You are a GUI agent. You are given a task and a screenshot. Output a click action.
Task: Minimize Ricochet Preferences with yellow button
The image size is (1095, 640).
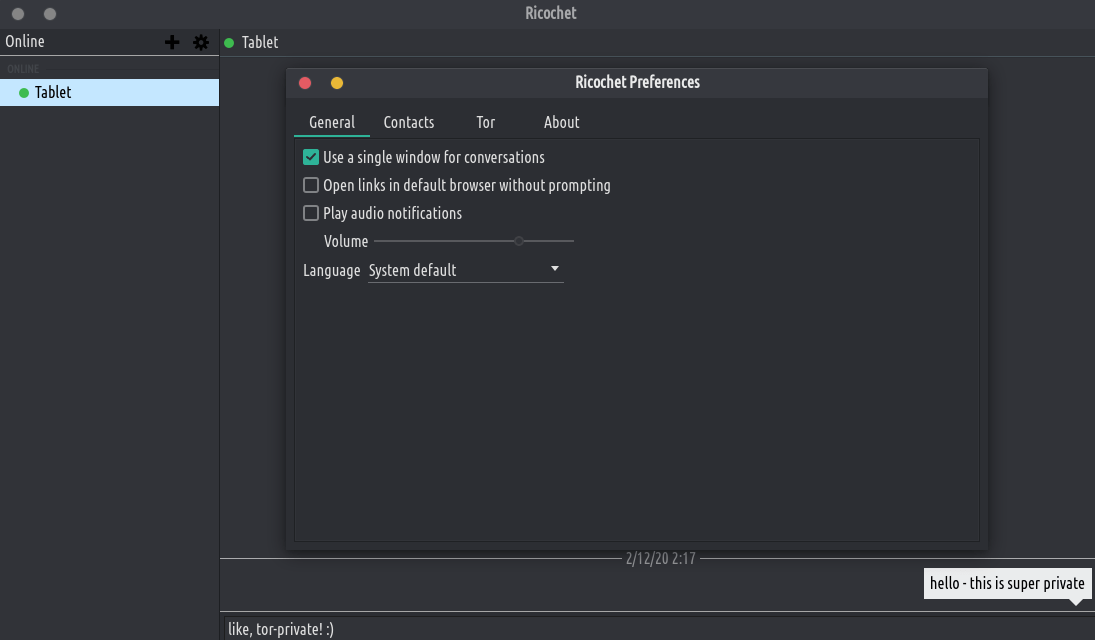pyautogui.click(x=337, y=83)
